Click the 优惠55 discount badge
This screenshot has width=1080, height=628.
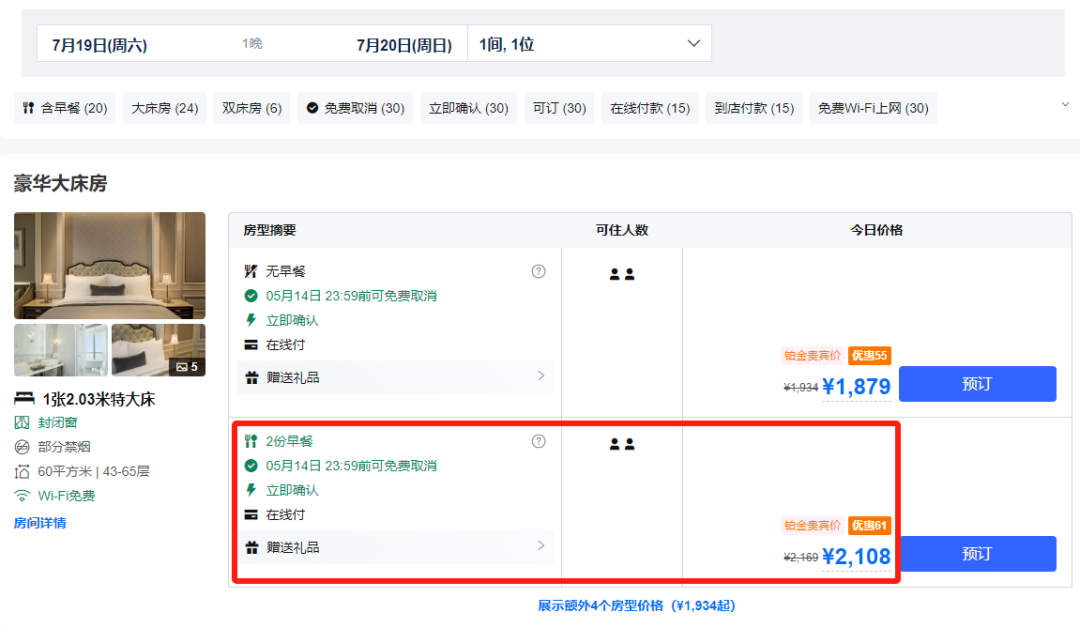click(x=869, y=355)
